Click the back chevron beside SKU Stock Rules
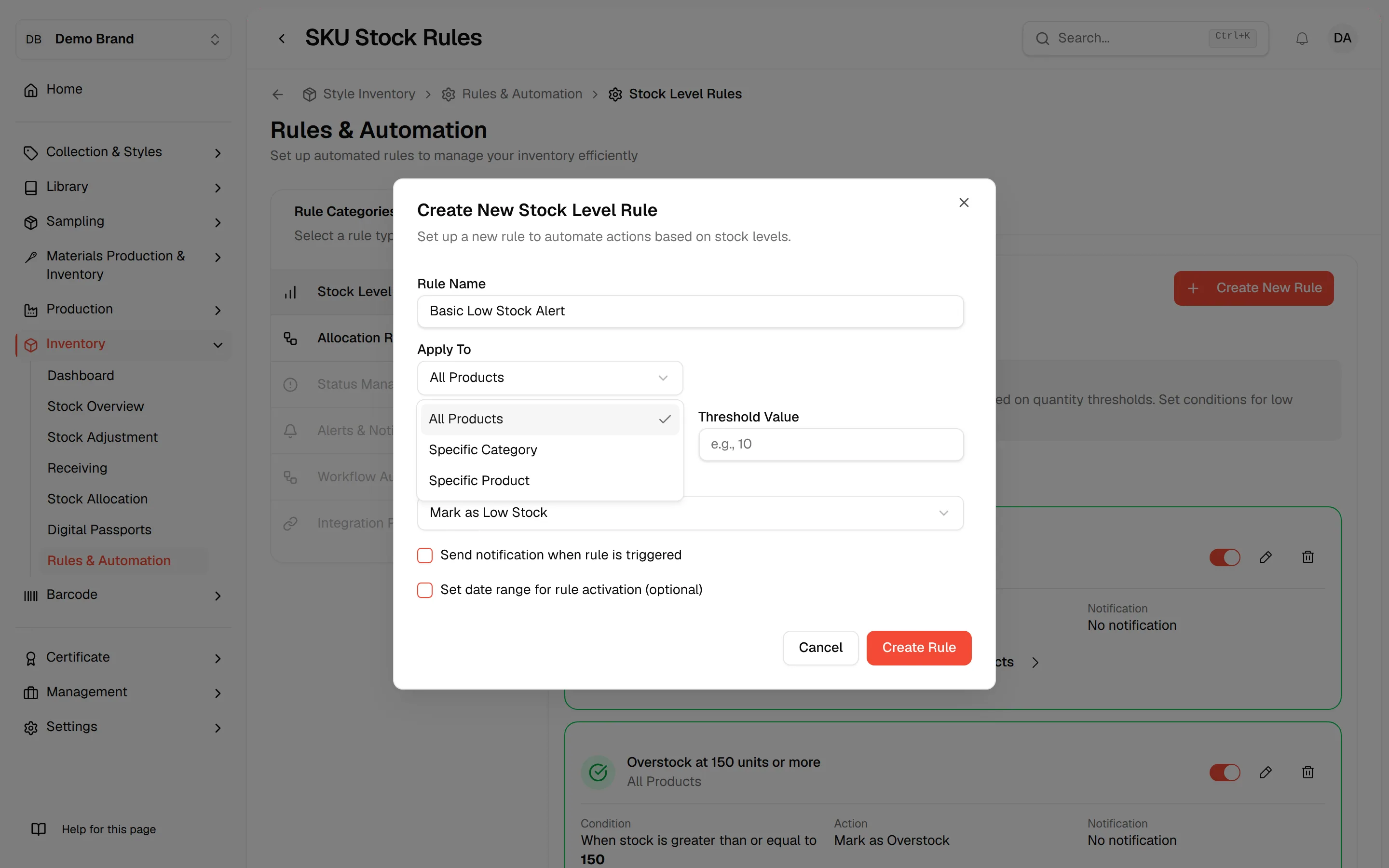1389x868 pixels. (282, 39)
